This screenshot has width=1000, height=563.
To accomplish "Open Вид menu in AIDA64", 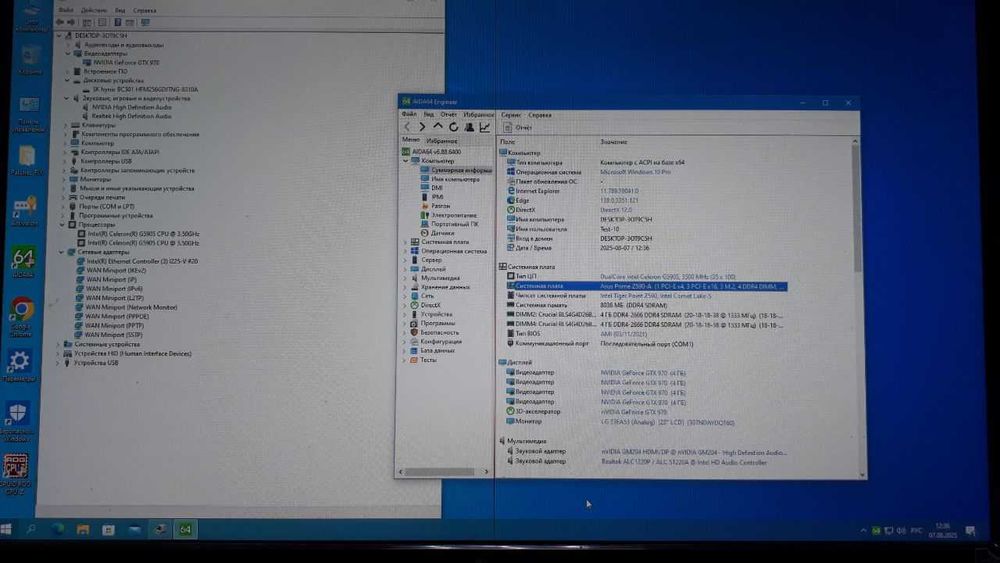I will pos(429,114).
